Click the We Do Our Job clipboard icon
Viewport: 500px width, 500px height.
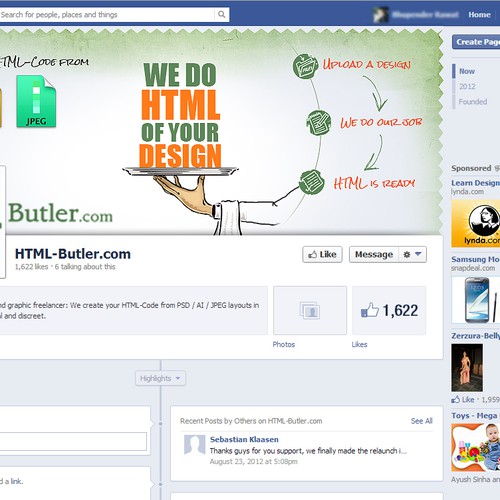tap(318, 123)
